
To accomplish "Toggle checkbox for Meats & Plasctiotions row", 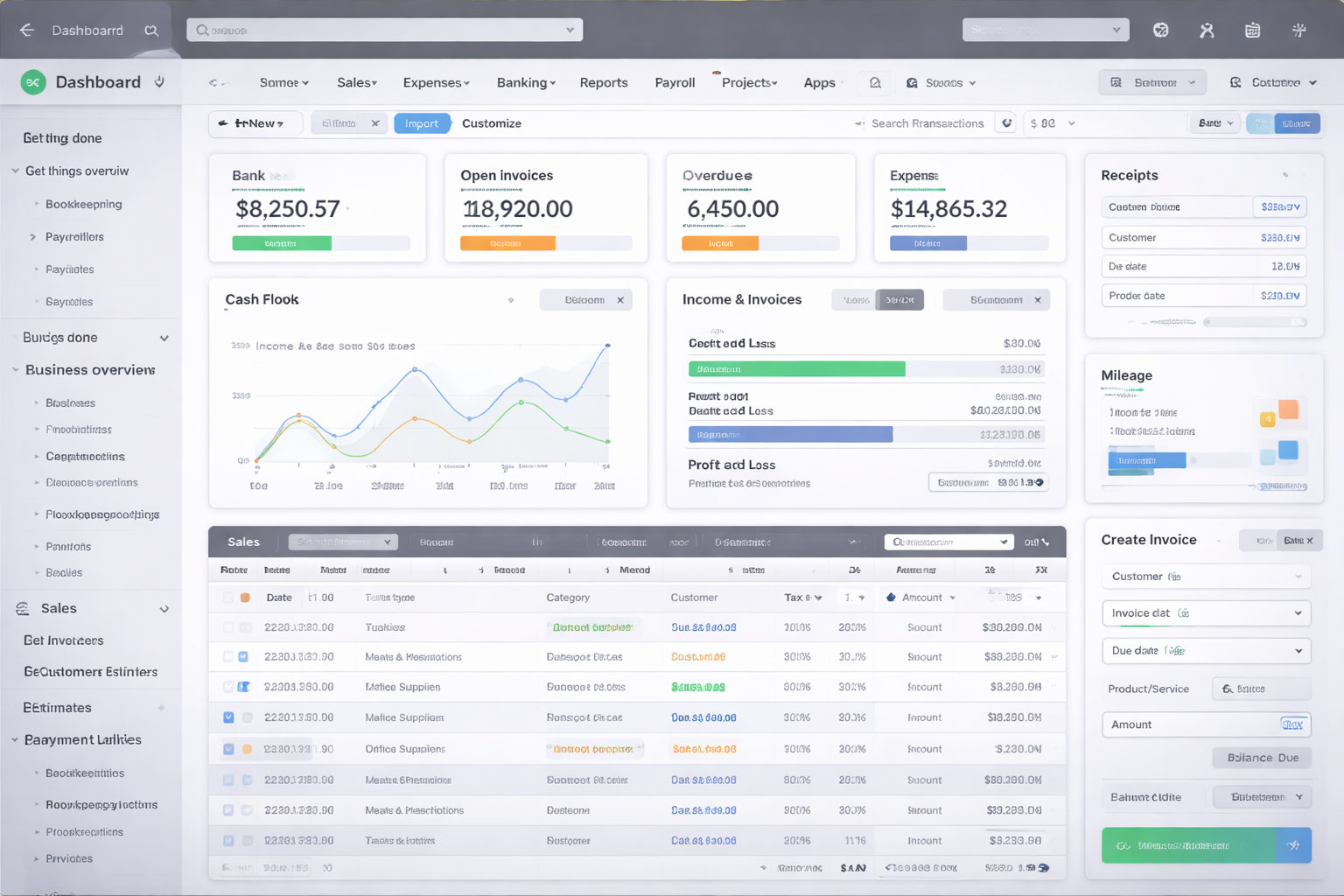I will pos(228,810).
